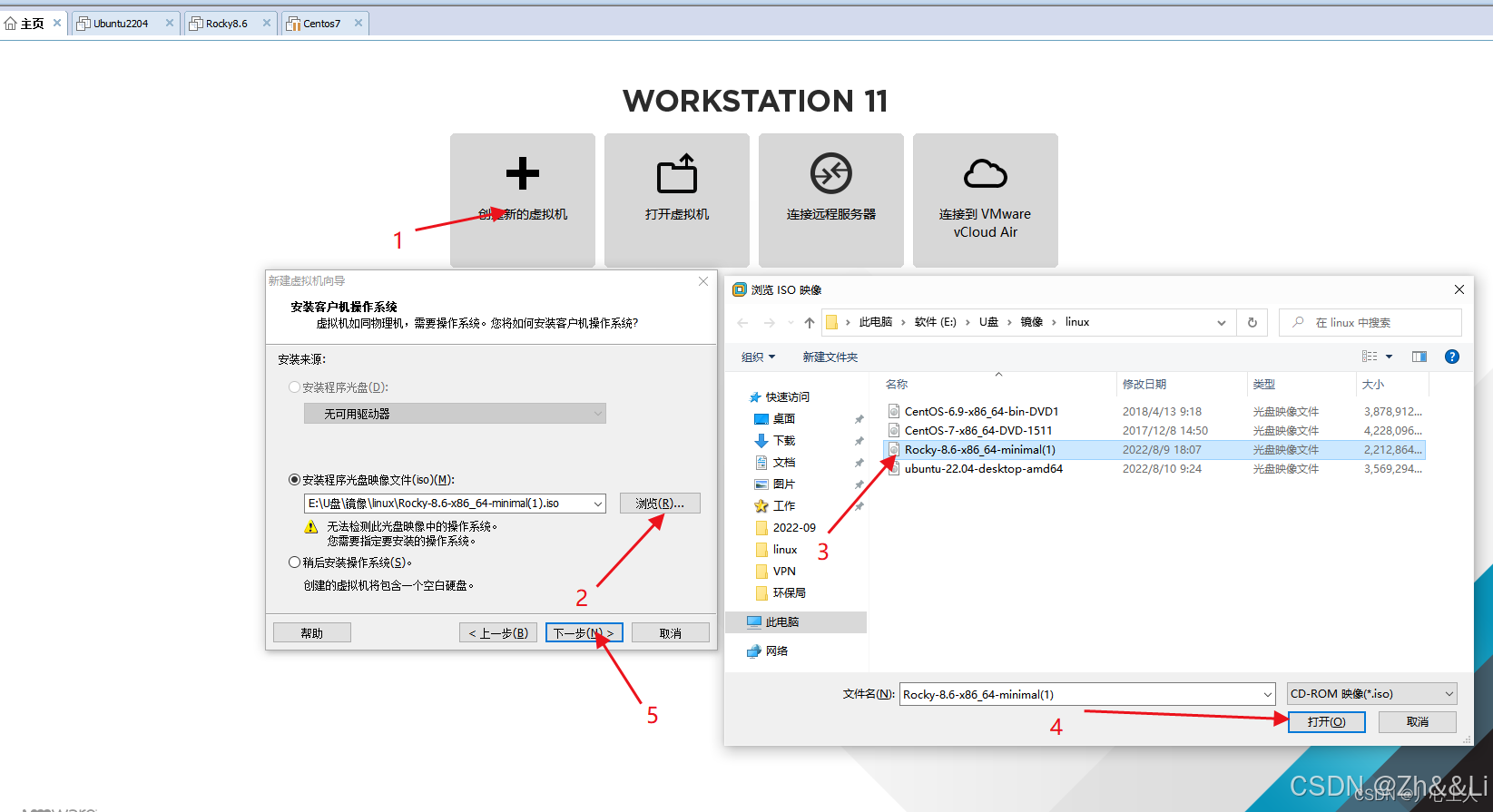Click the Create New Virtual Machine plus tile

[x=522, y=200]
